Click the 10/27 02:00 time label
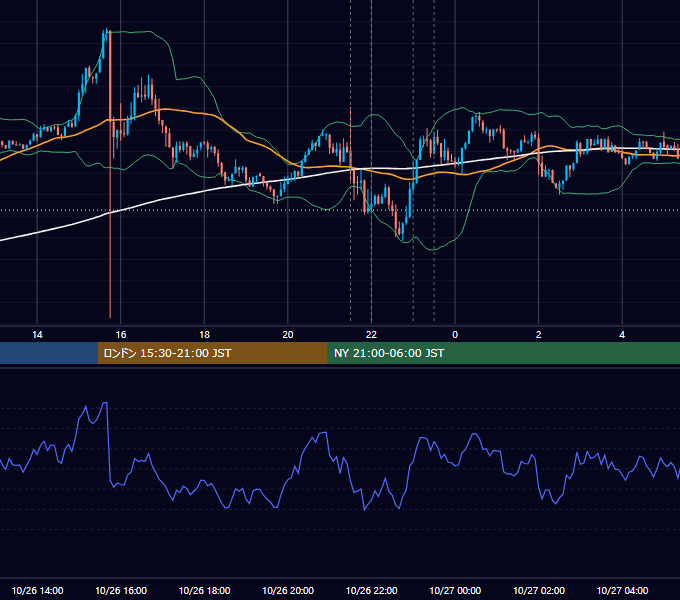The height and width of the screenshot is (600, 680). 539,590
